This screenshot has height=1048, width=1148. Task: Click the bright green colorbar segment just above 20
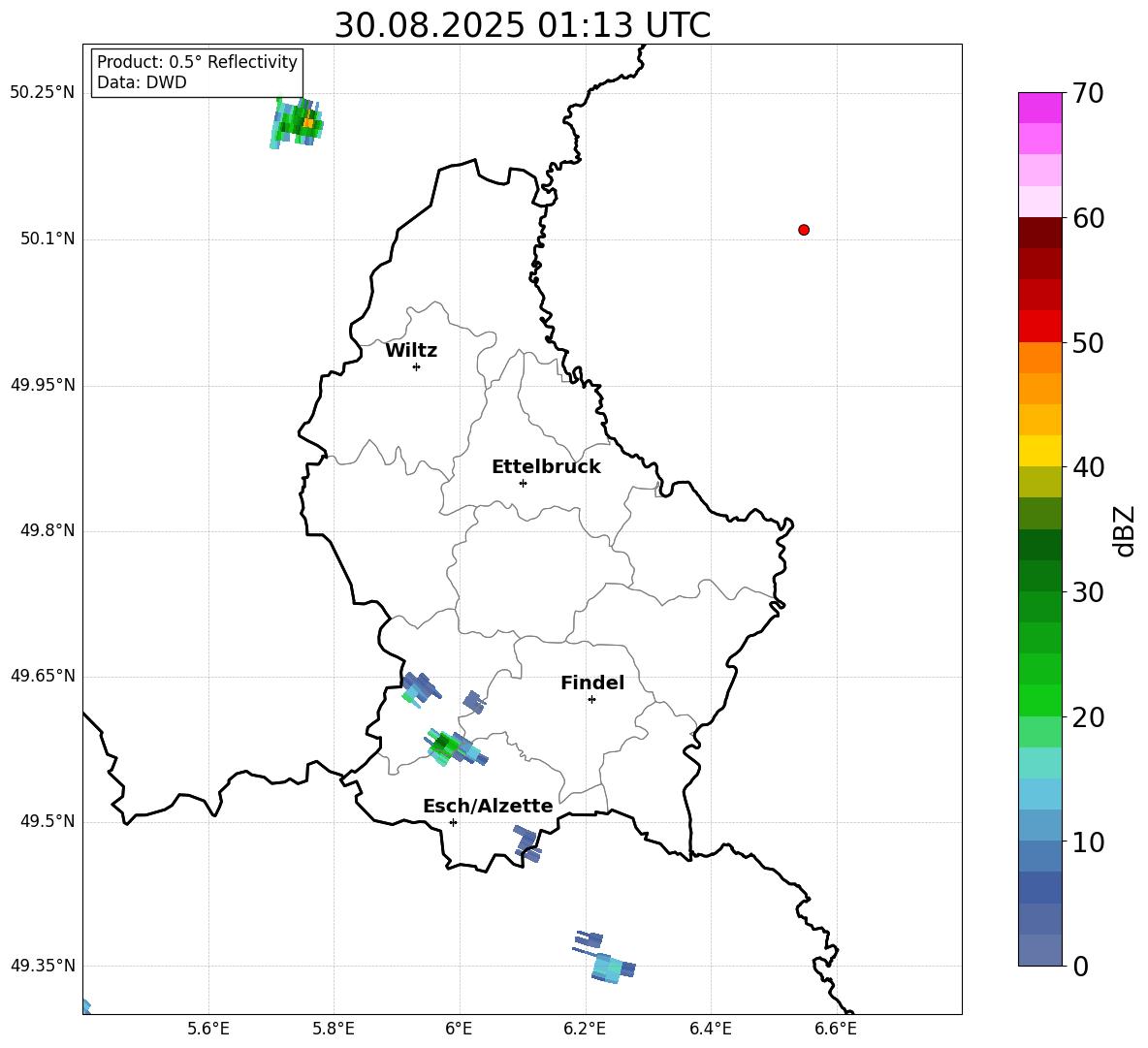pos(1039,700)
